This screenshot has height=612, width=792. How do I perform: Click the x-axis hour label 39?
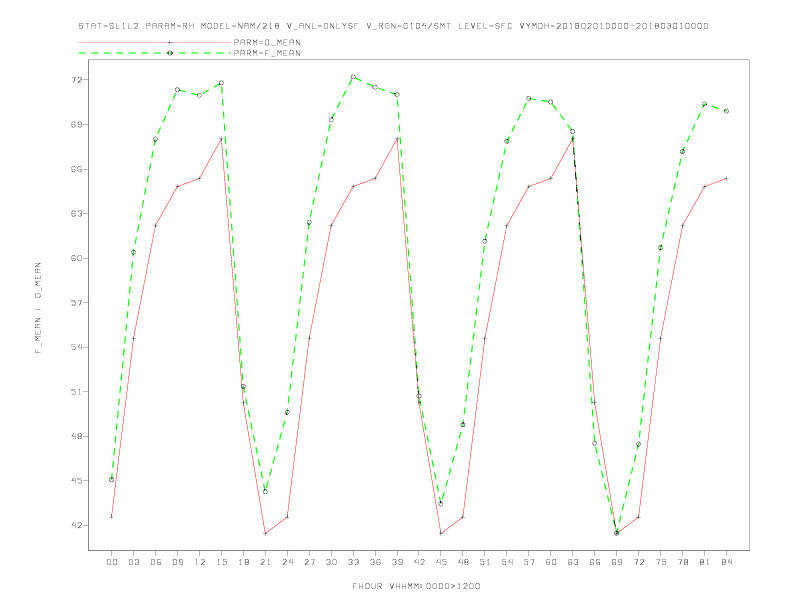tap(397, 562)
